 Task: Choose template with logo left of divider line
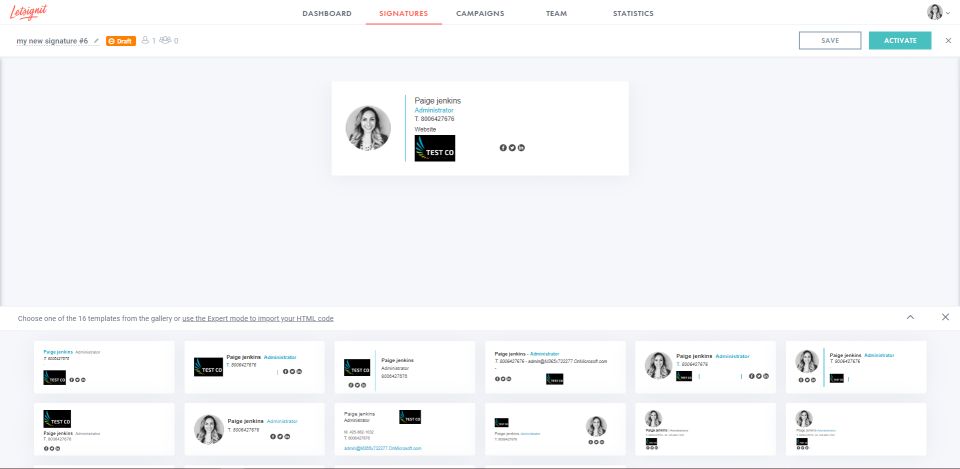point(405,367)
